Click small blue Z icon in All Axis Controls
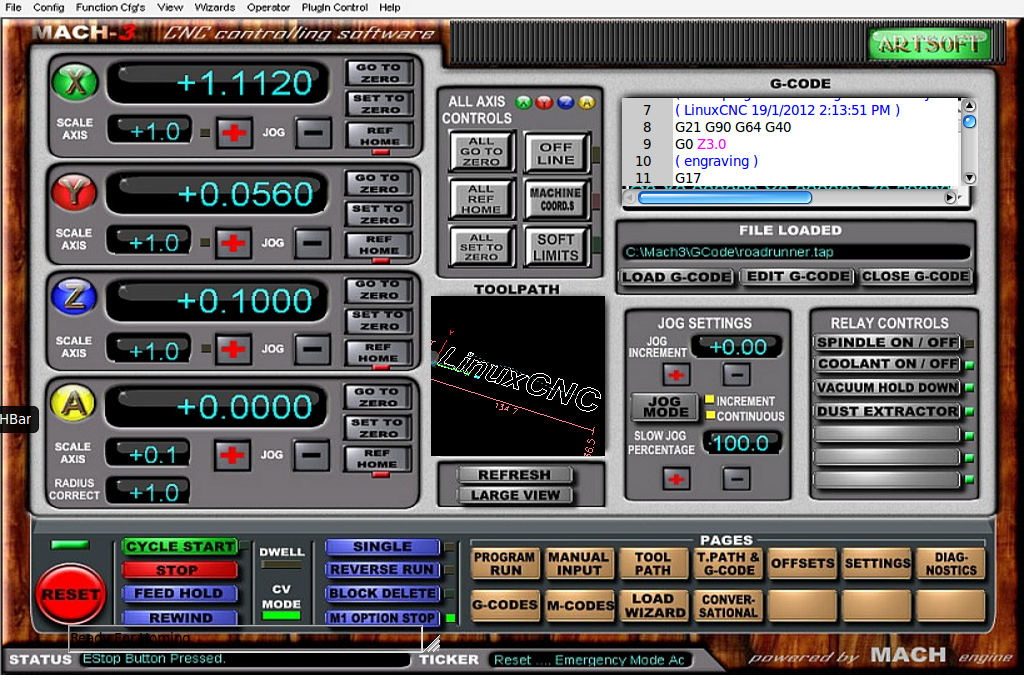Screen dimensions: 1024x675 (x=566, y=102)
